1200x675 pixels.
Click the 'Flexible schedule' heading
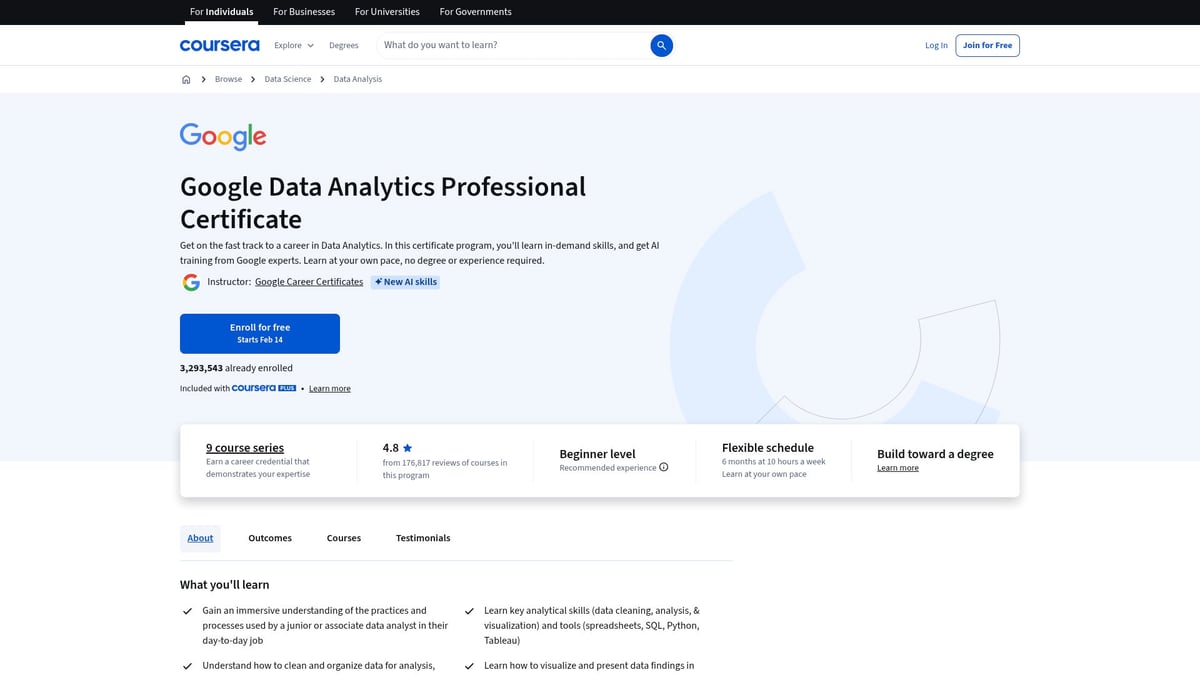click(x=768, y=448)
